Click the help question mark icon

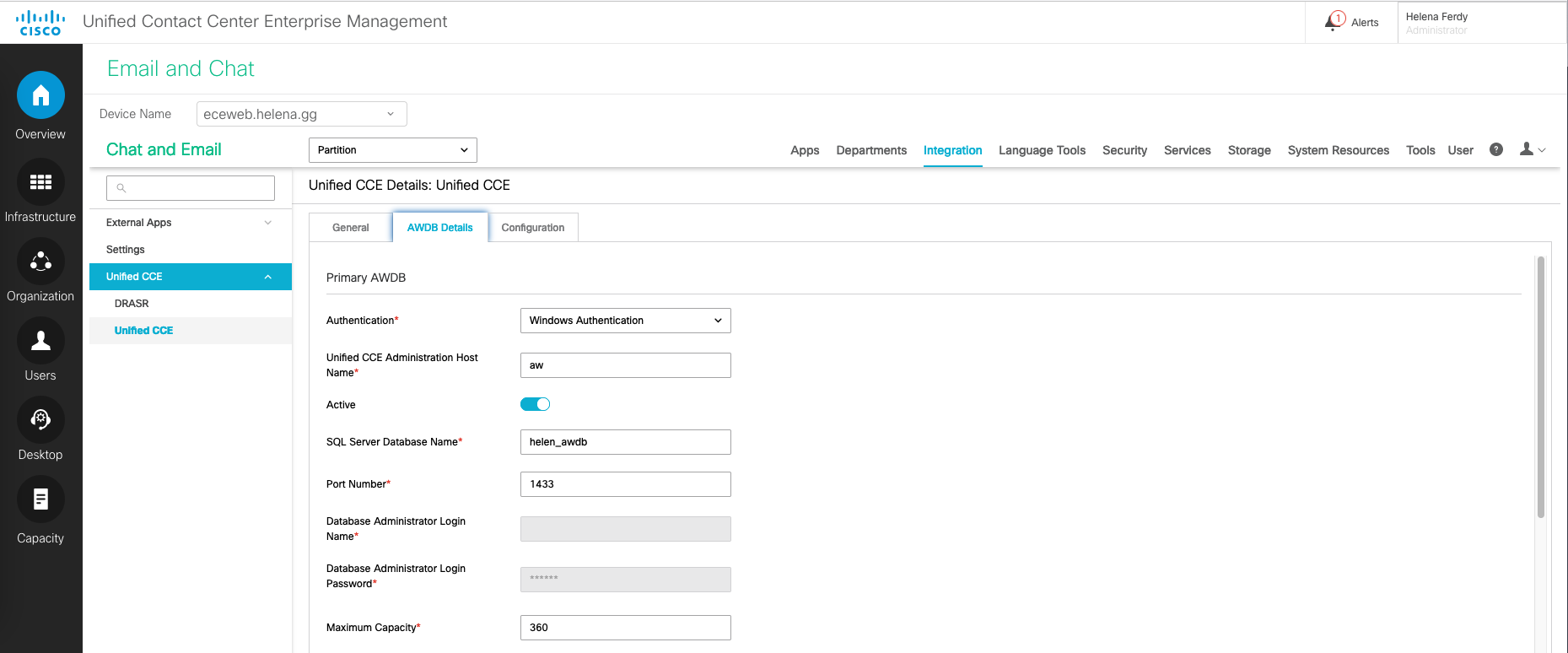click(x=1495, y=149)
